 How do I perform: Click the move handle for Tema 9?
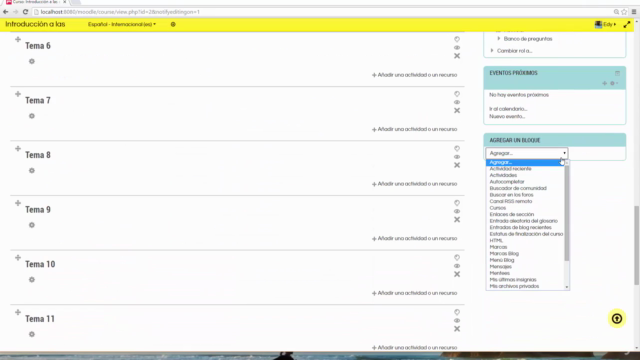point(18,203)
